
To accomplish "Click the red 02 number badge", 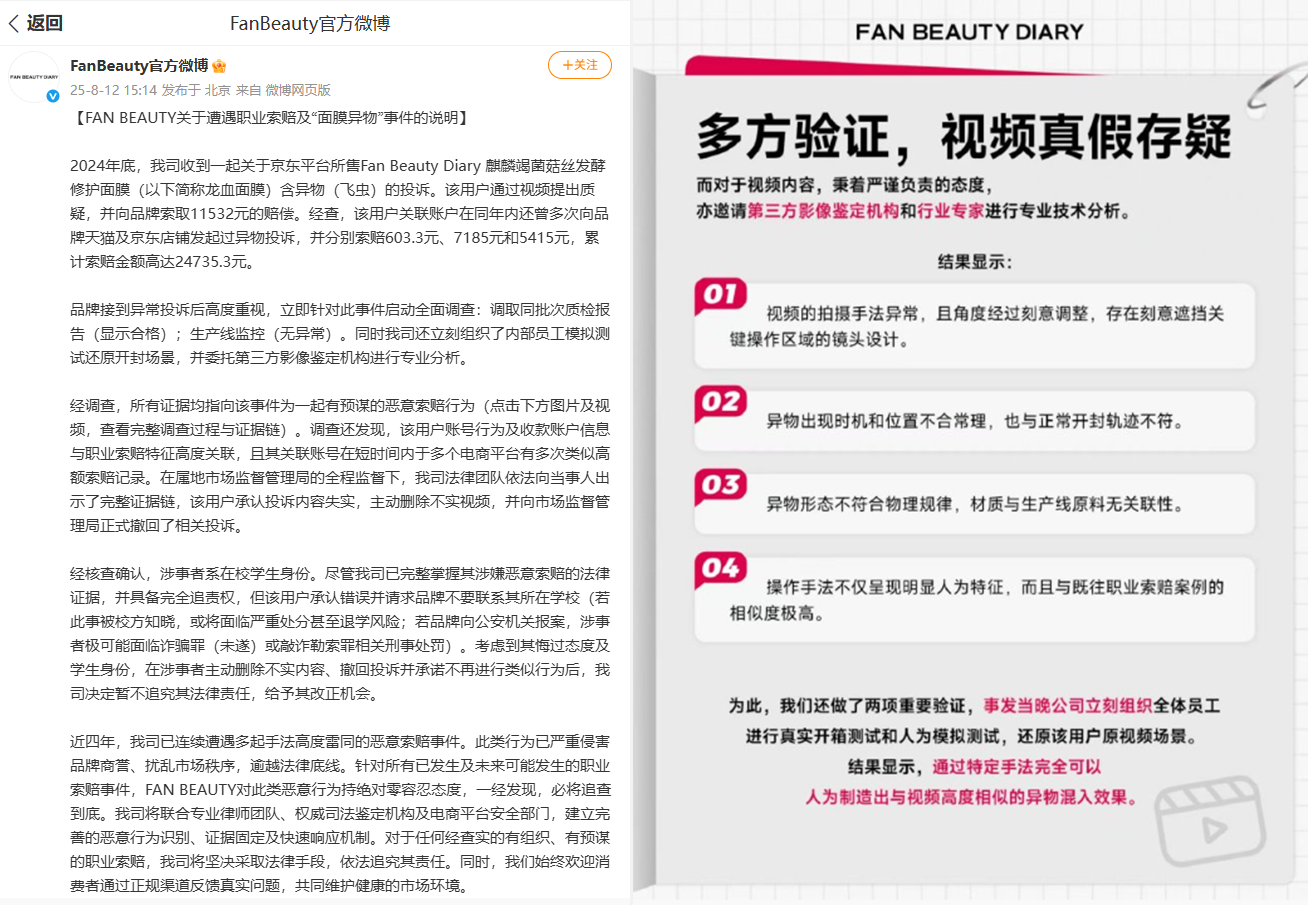I will [x=720, y=402].
